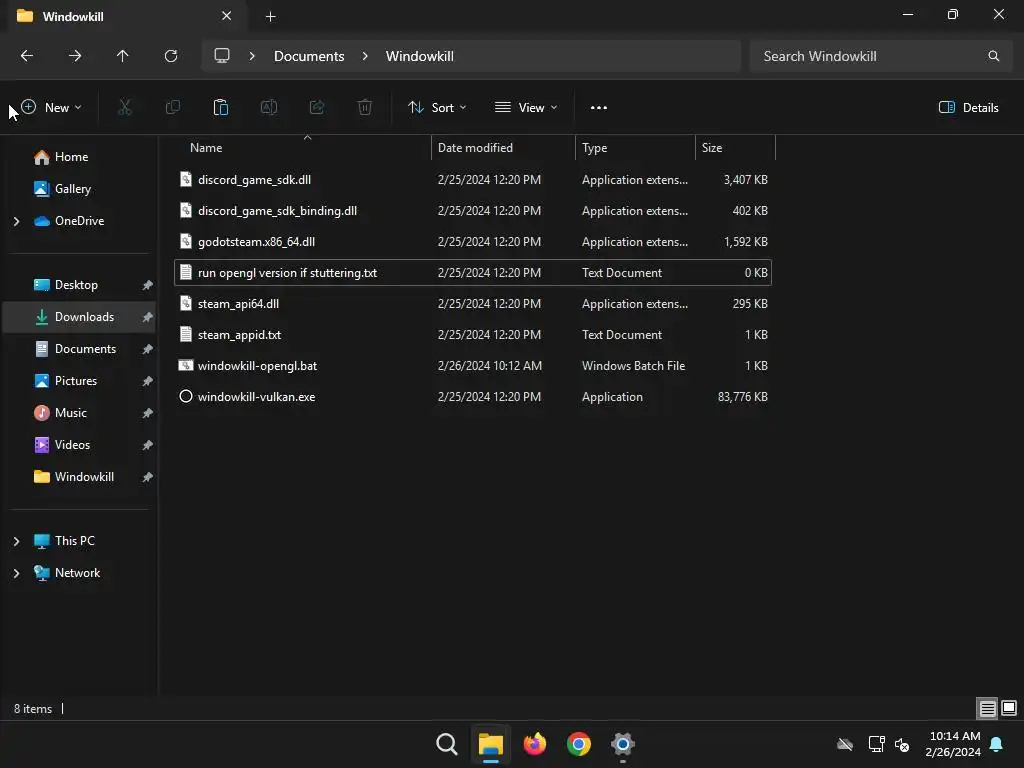Toggle the Details pane
Viewport: 1024px width, 768px height.
click(x=968, y=108)
